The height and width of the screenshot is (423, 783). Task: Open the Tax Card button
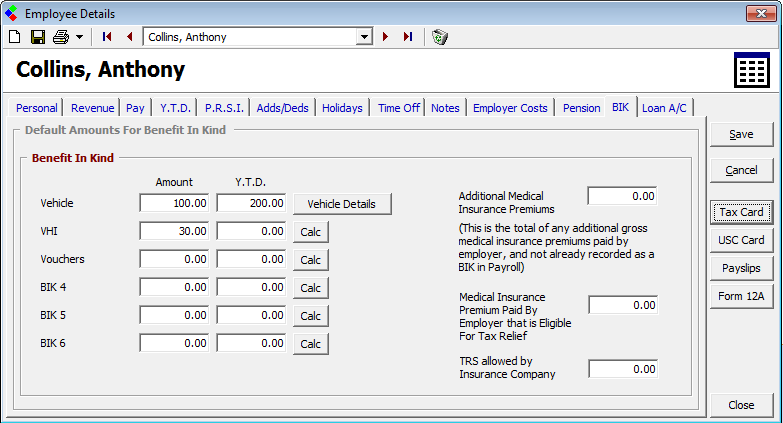(741, 212)
